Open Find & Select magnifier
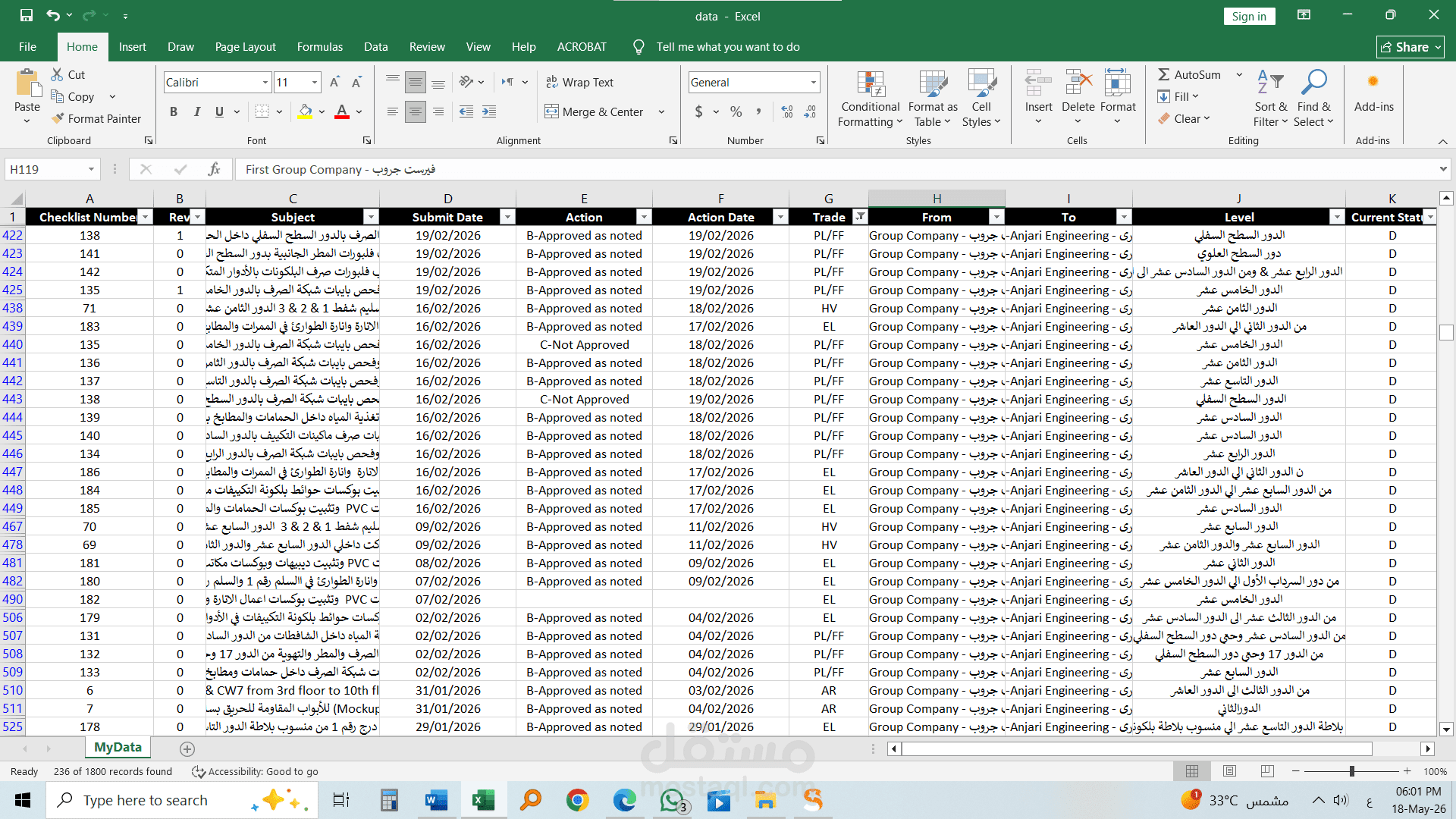Image resolution: width=1456 pixels, height=819 pixels. click(1313, 99)
